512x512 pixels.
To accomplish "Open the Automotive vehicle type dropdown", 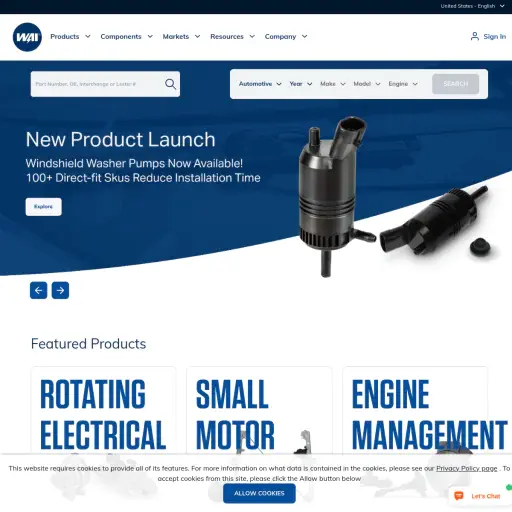I will [x=260, y=84].
